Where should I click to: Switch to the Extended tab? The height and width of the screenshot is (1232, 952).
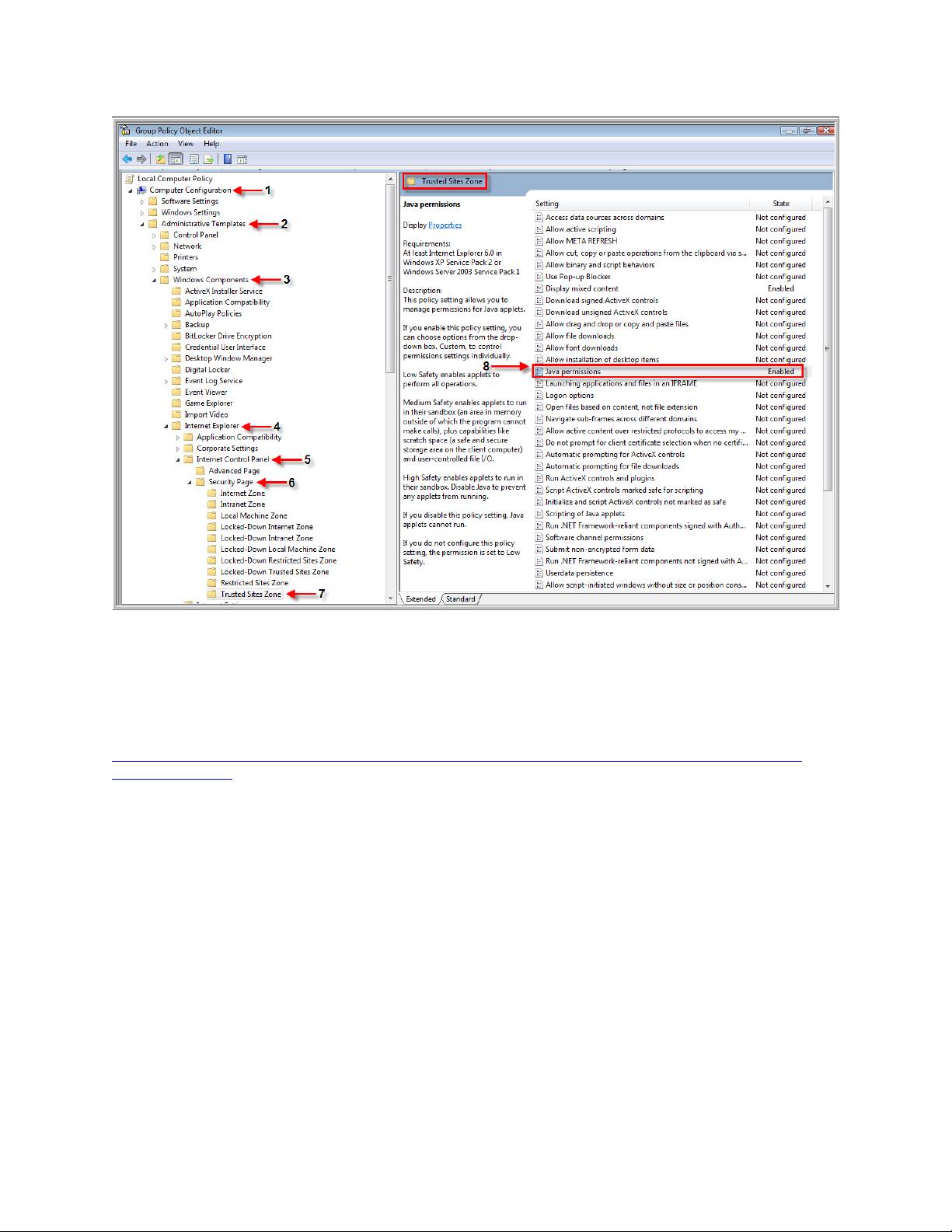coord(420,599)
